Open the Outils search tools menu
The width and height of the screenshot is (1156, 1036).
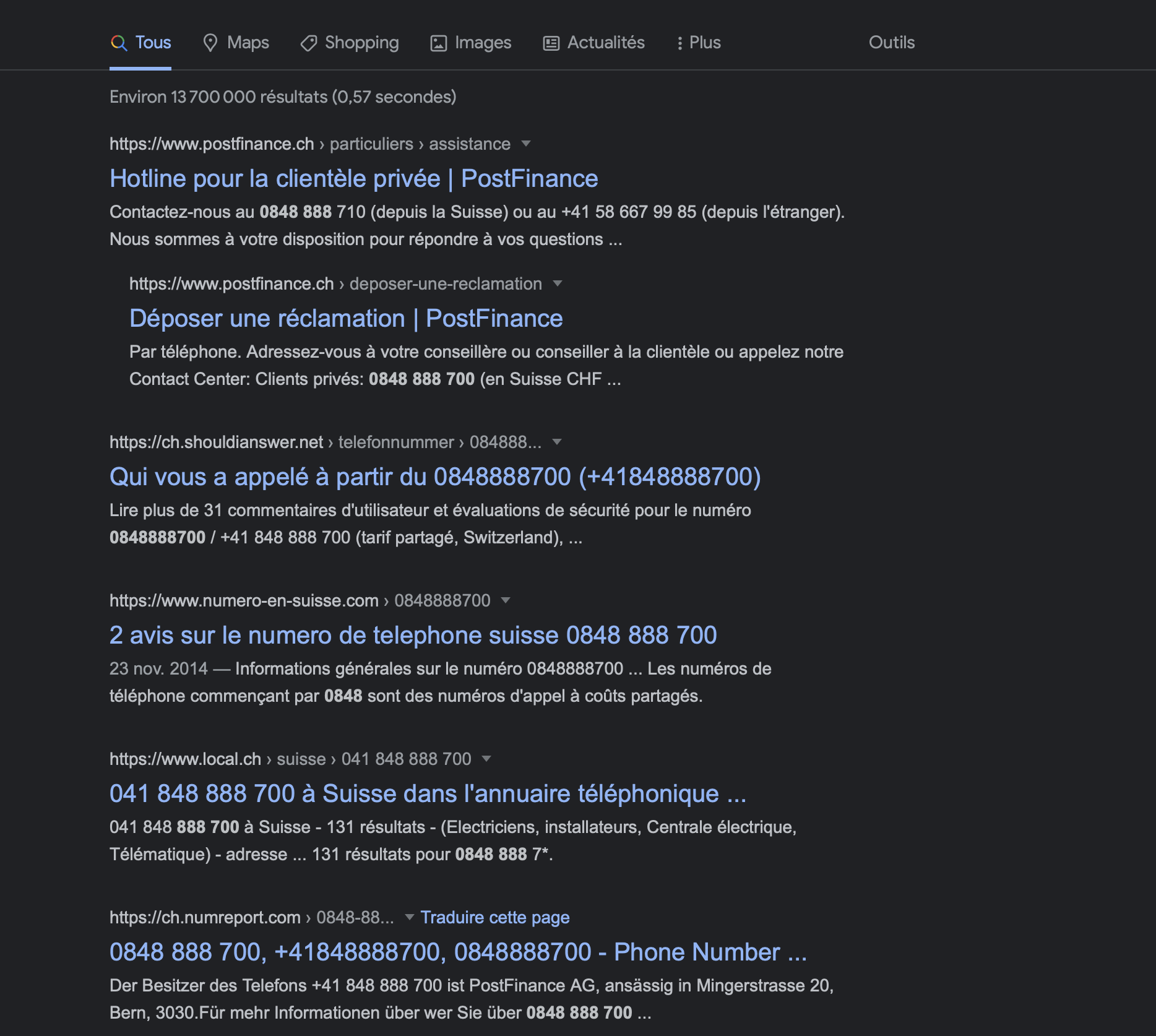[x=891, y=43]
